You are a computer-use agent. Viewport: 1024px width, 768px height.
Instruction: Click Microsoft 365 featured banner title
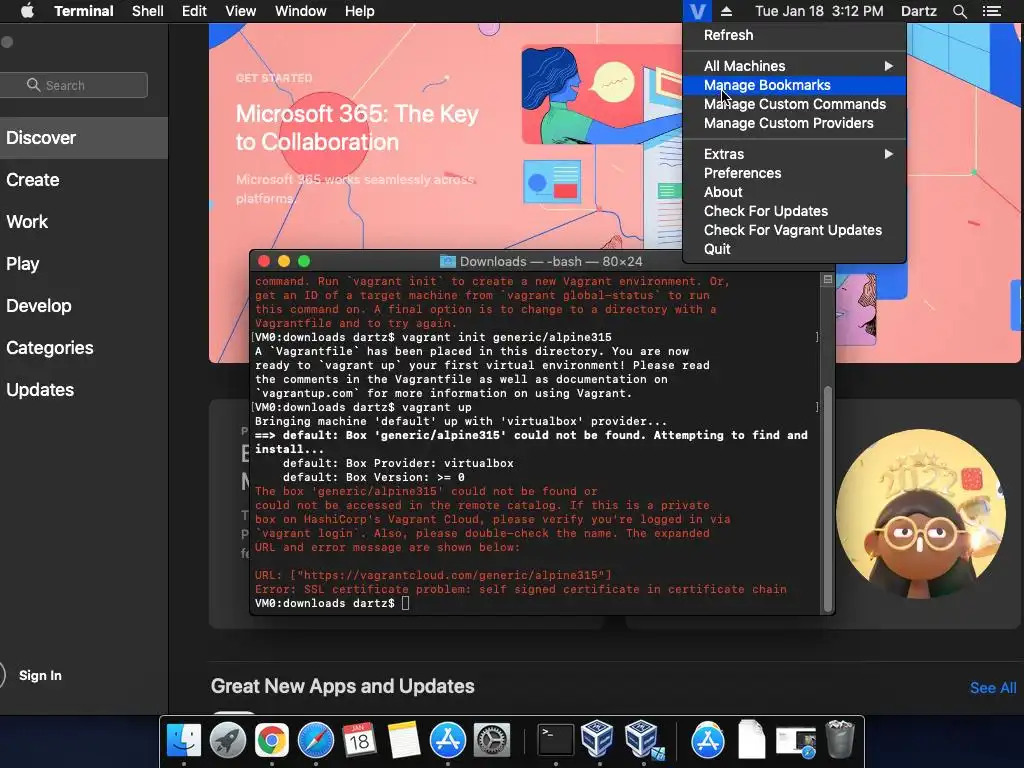pos(357,127)
